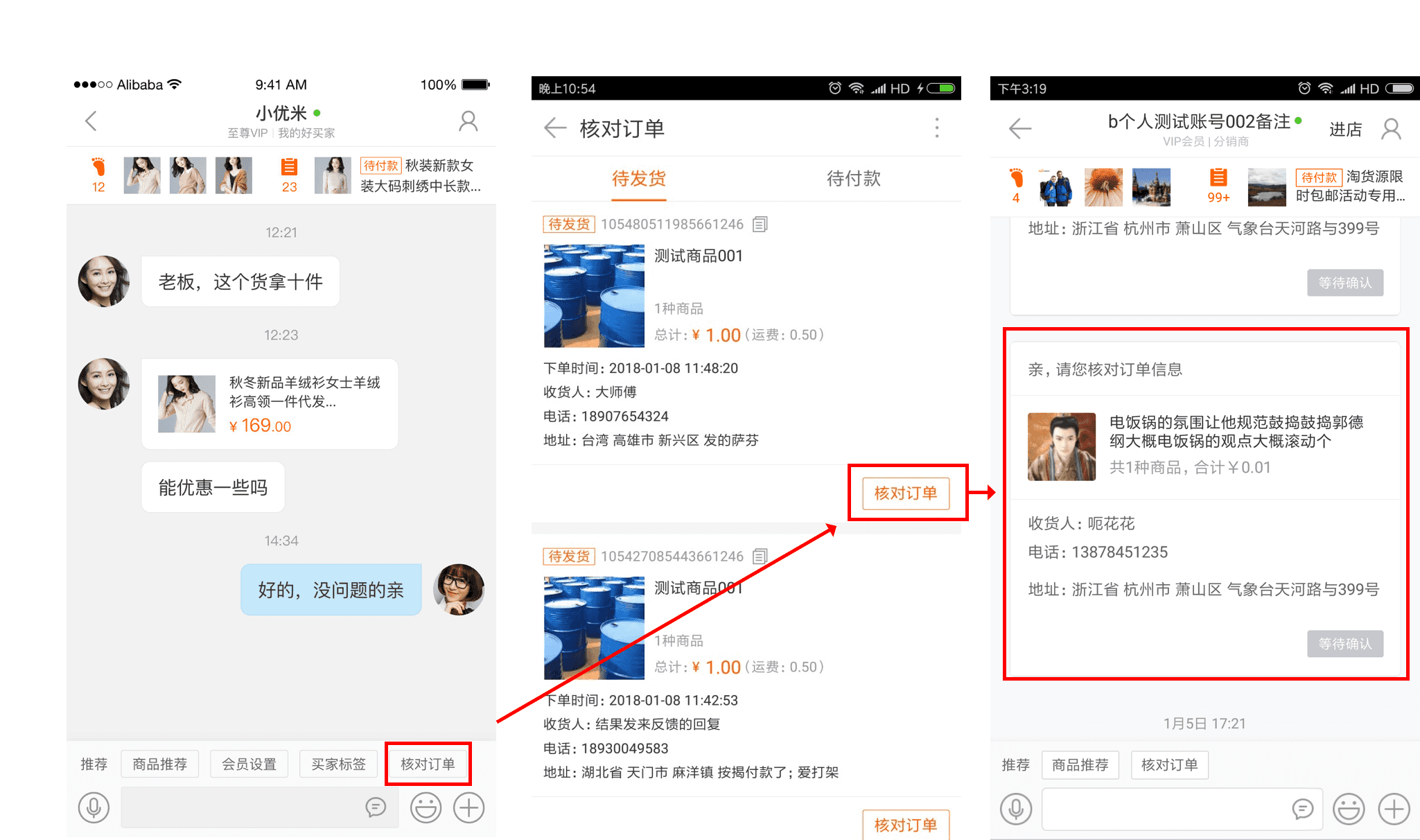Screen dimensions: 1420x840
Task: Switch to the 待付款 tab
Action: (853, 179)
